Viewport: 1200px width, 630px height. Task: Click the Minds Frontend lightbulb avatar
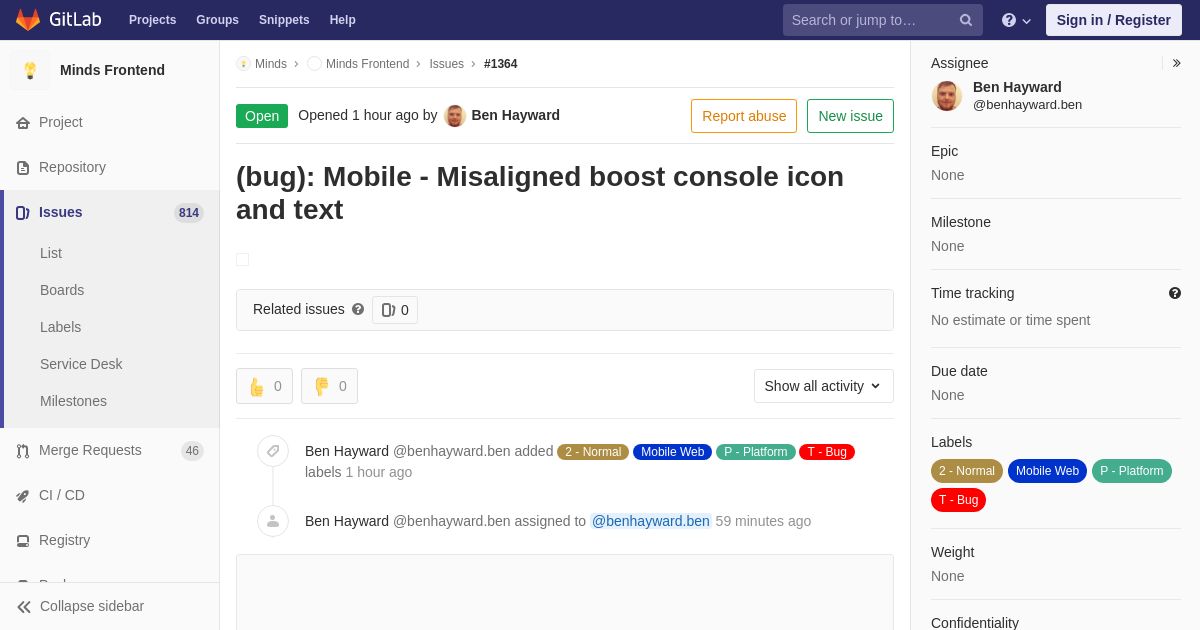pos(30,70)
